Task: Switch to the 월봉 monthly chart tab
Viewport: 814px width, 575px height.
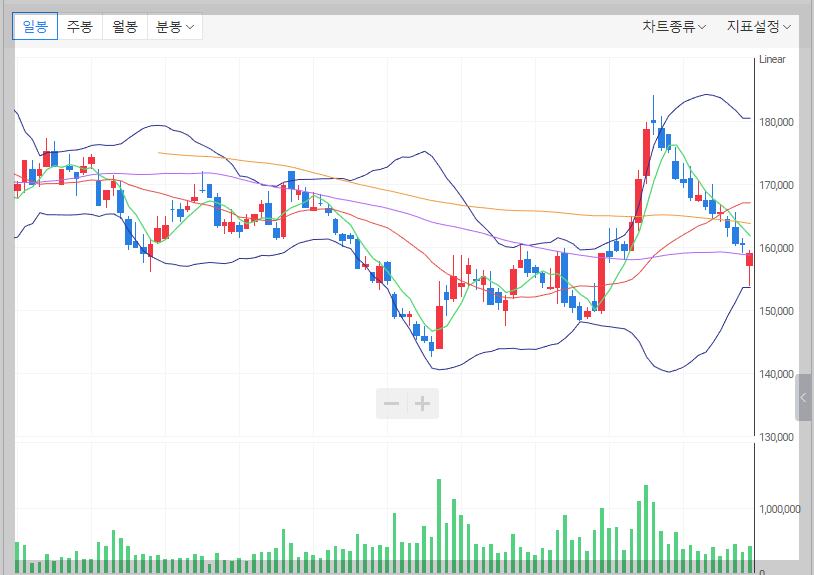Action: point(125,26)
